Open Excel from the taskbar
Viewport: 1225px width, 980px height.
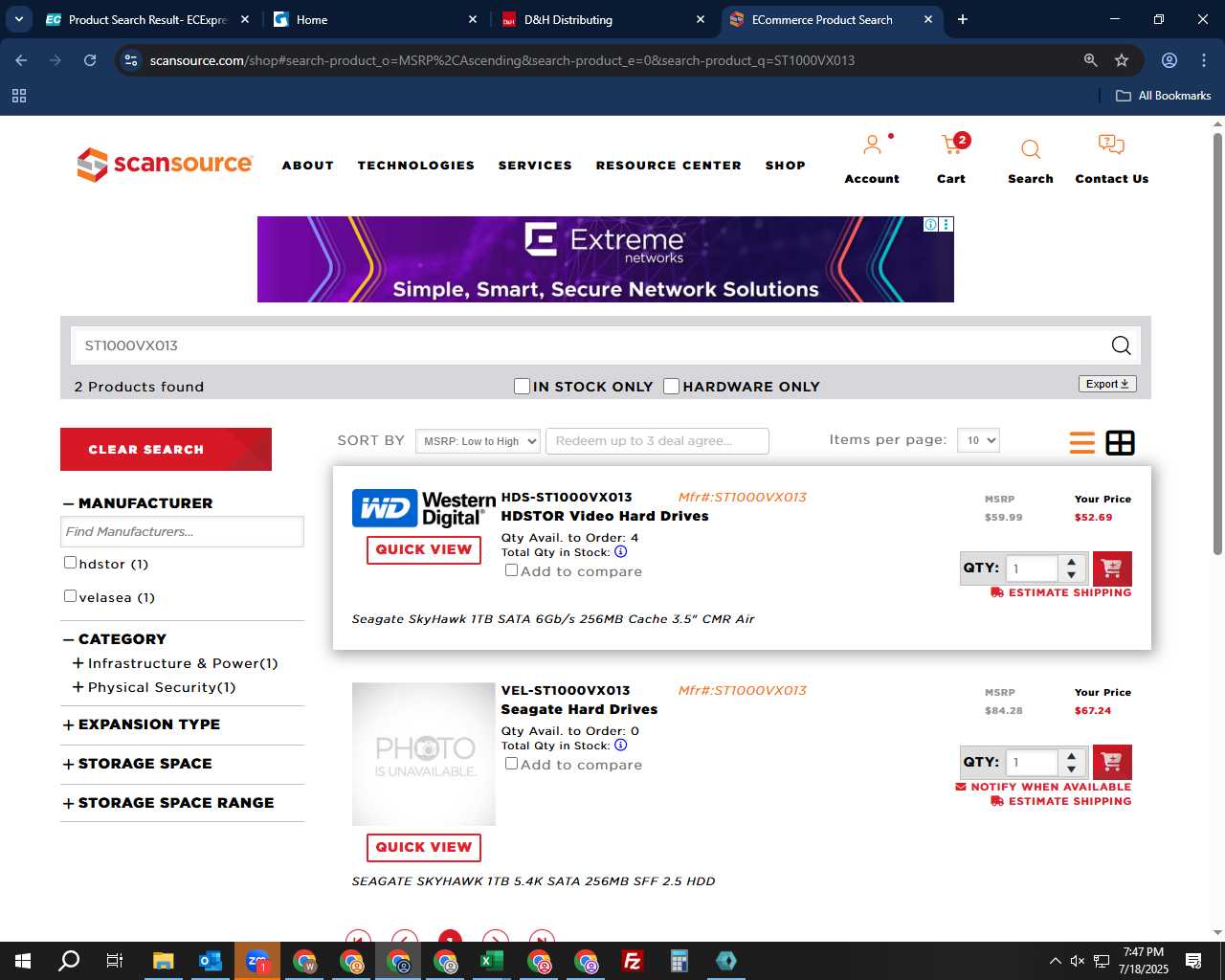tap(492, 961)
